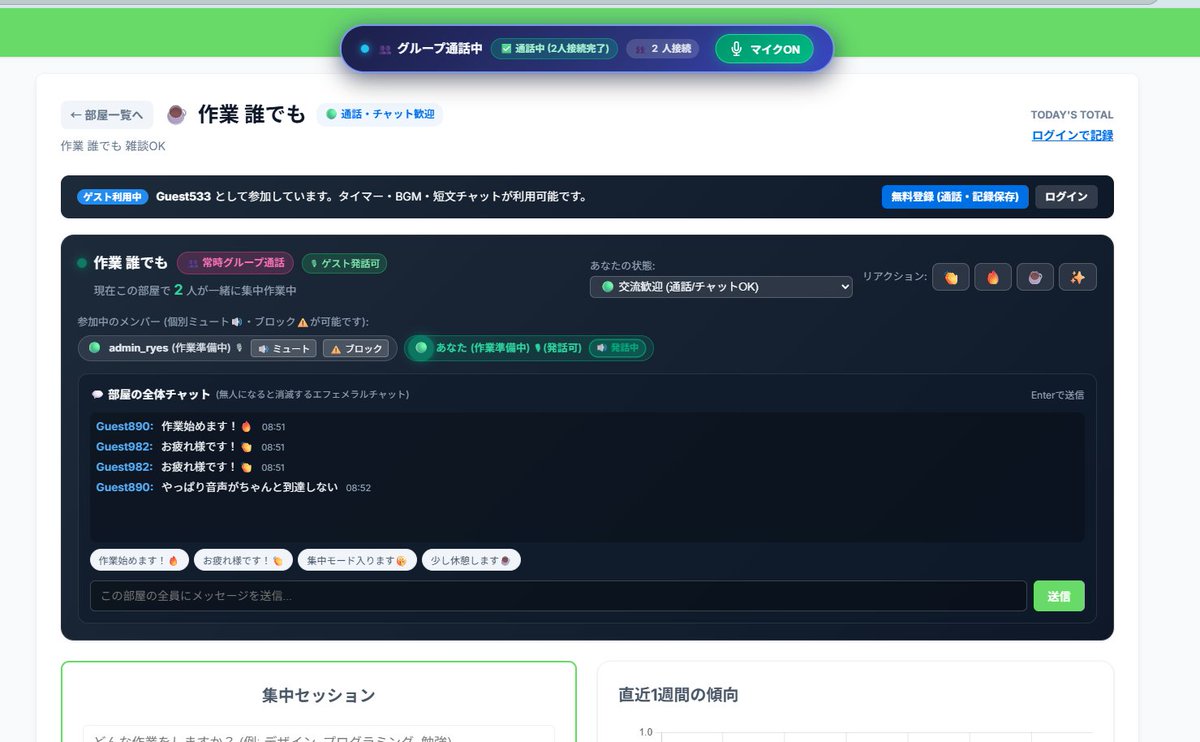Send the coffee cup reaction
The width and height of the screenshot is (1200, 742).
pos(1035,277)
